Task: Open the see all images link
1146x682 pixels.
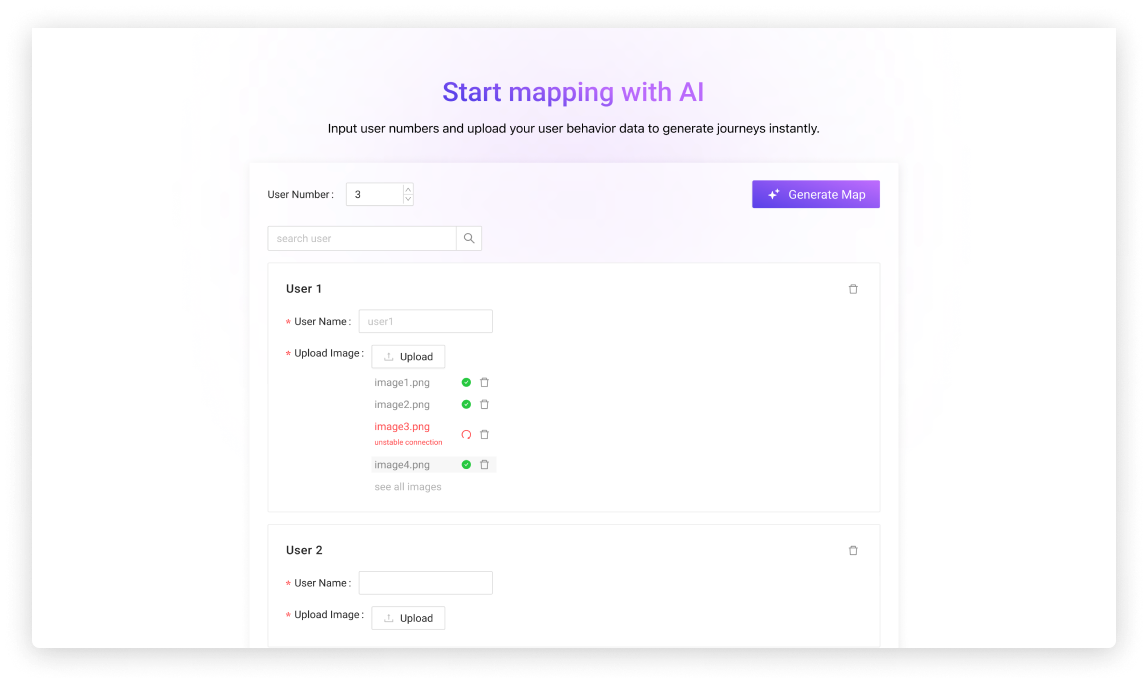Action: point(407,487)
